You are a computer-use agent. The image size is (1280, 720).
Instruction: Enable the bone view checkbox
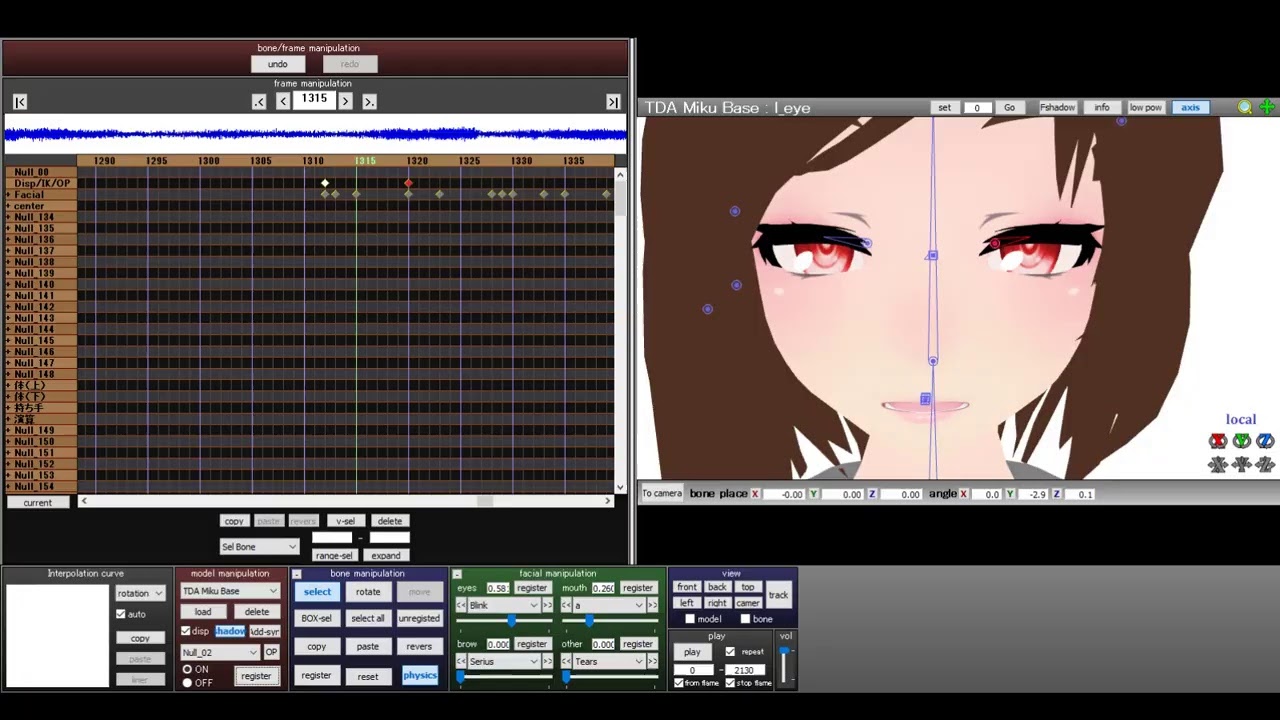point(745,619)
